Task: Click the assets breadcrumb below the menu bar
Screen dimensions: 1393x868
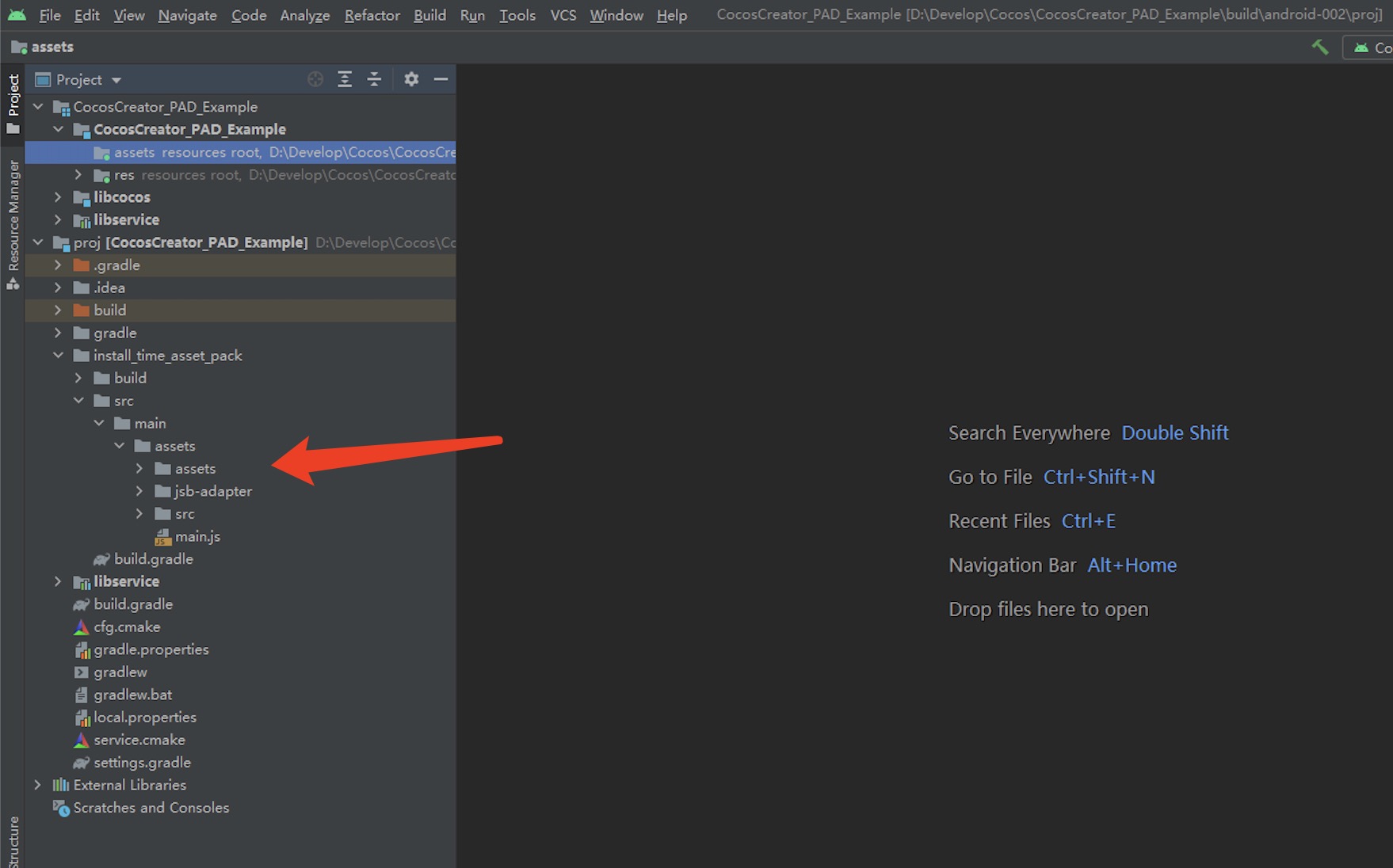Action: pos(51,47)
